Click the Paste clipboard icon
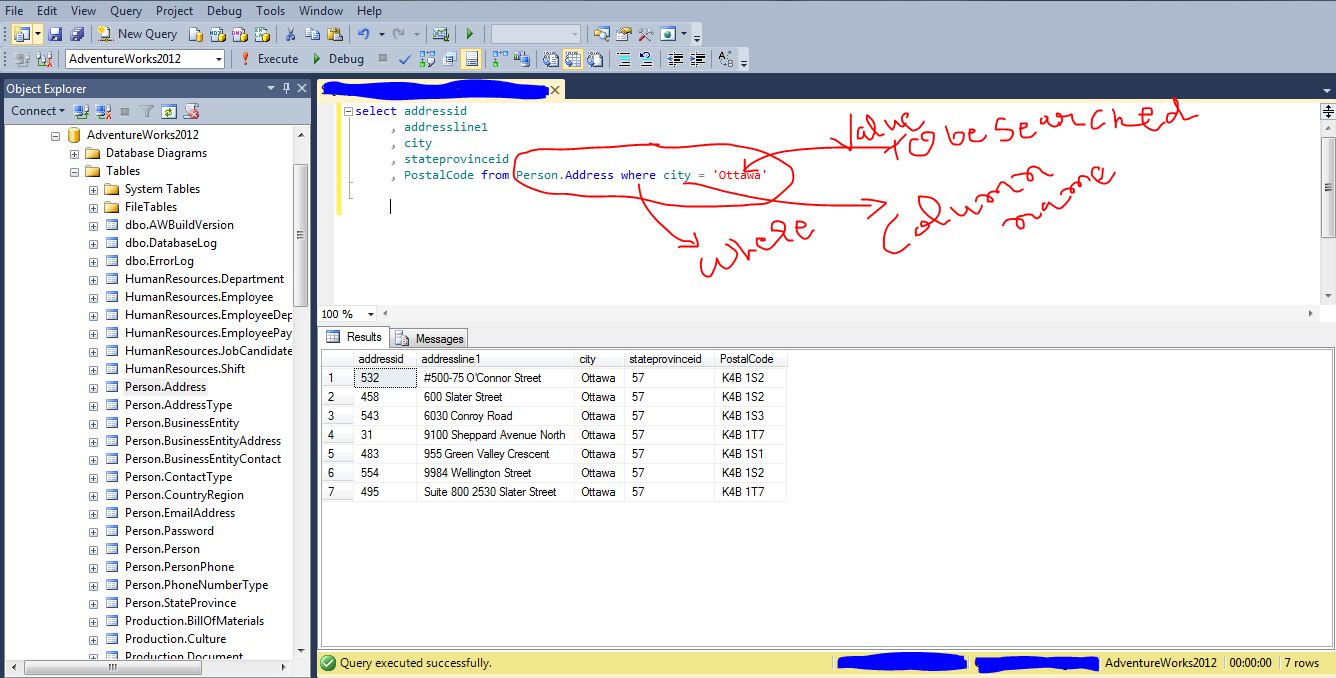1336x678 pixels. click(334, 34)
